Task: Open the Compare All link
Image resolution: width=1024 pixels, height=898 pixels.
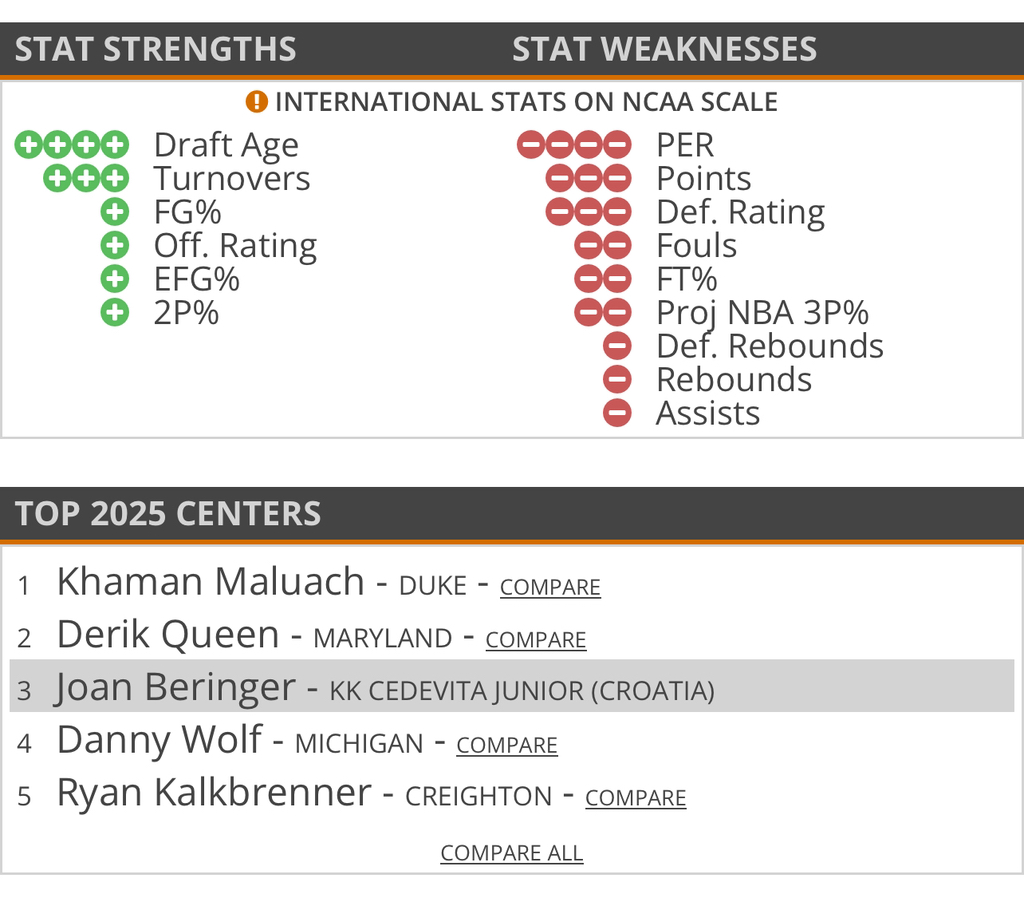Action: [512, 853]
